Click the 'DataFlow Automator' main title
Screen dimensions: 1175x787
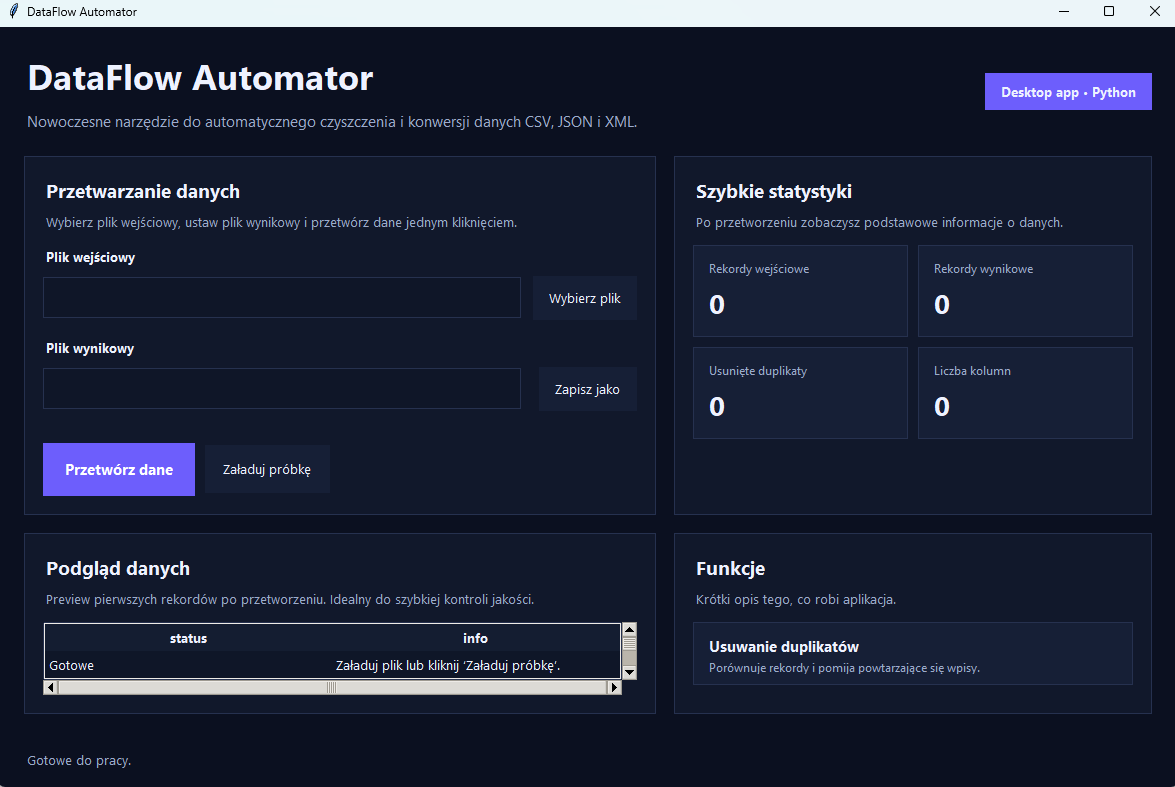(x=201, y=78)
